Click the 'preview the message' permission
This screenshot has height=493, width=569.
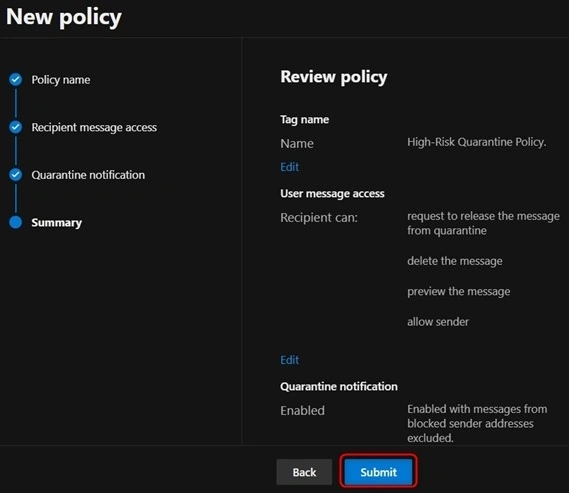[x=458, y=291]
